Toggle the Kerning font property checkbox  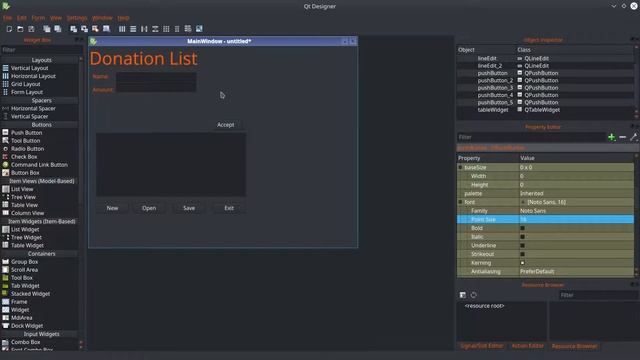[522, 263]
